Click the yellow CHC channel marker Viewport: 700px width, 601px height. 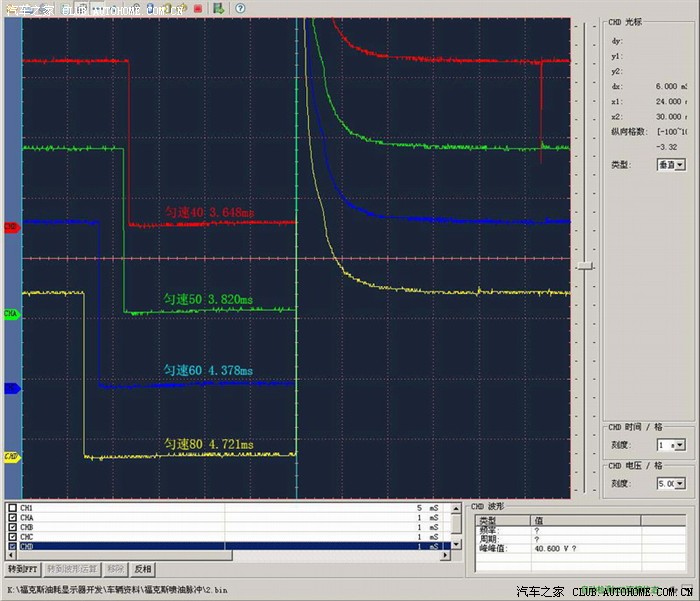point(12,457)
